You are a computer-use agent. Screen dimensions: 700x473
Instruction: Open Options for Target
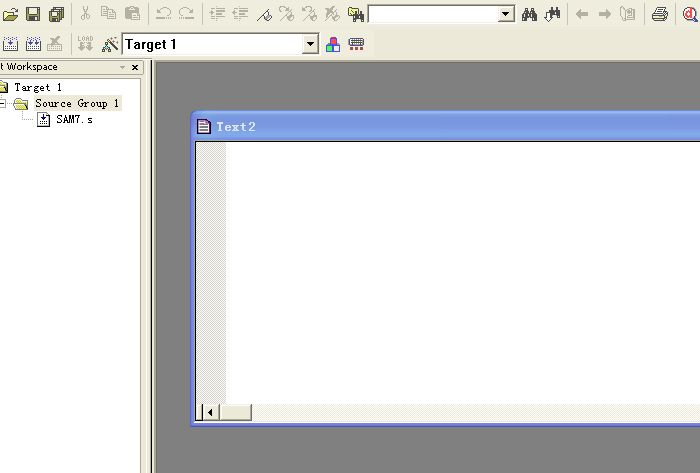(110, 44)
